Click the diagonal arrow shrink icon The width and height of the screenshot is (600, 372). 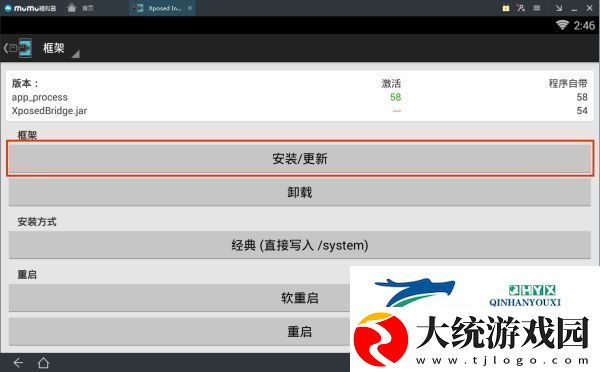(559, 8)
